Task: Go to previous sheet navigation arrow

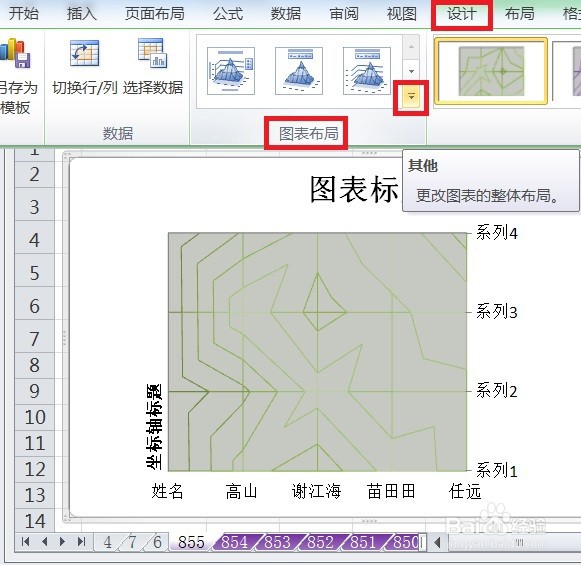Action: point(44,542)
